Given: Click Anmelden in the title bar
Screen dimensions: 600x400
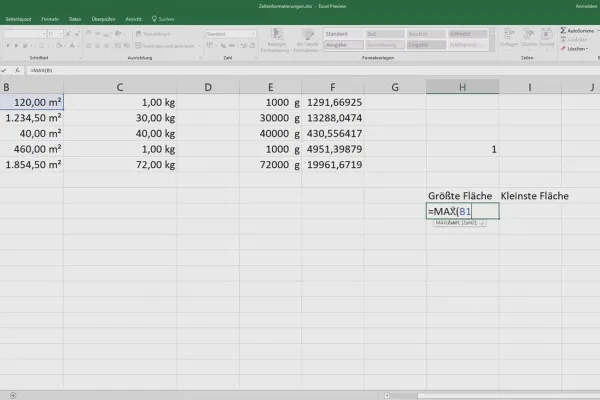Looking at the screenshot, I should click(586, 6).
